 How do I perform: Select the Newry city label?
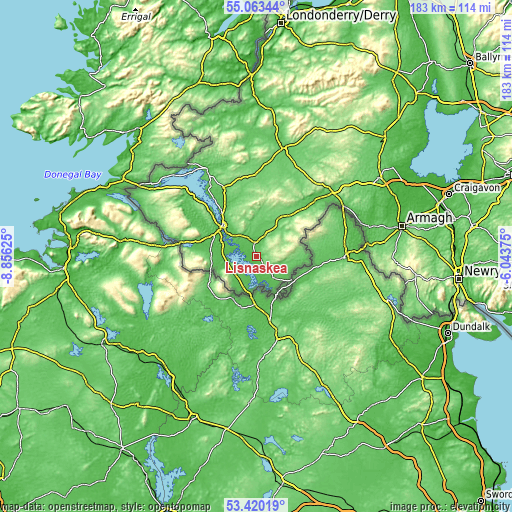[x=481, y=271]
